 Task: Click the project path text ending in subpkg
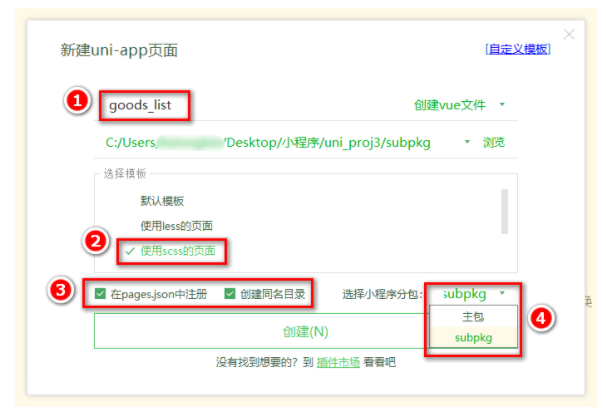pos(268,143)
